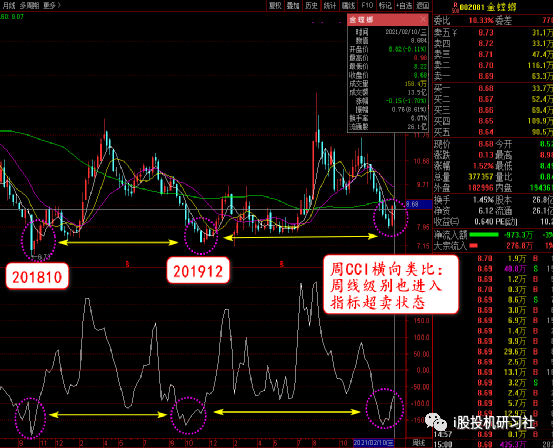Click the 返回 back button
Image resolution: width=553 pixels, height=448 pixels.
point(423,5)
